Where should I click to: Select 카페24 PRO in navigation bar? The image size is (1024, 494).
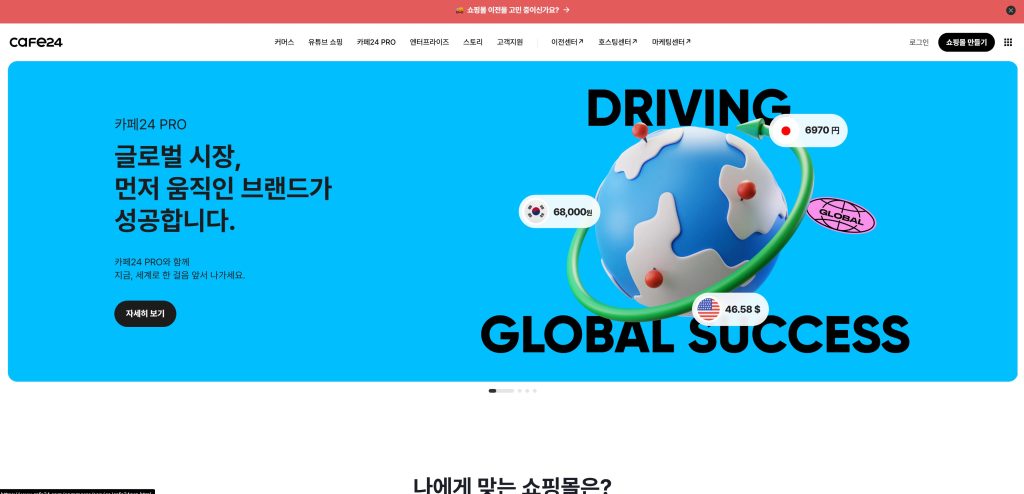pyautogui.click(x=376, y=42)
